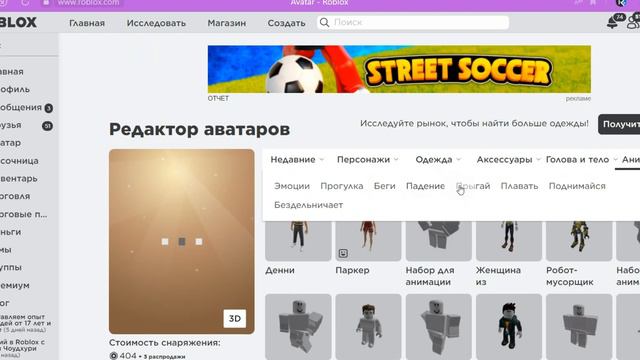Select the Беги animation submenu item
Viewport: 640px width, 360px height.
384,186
